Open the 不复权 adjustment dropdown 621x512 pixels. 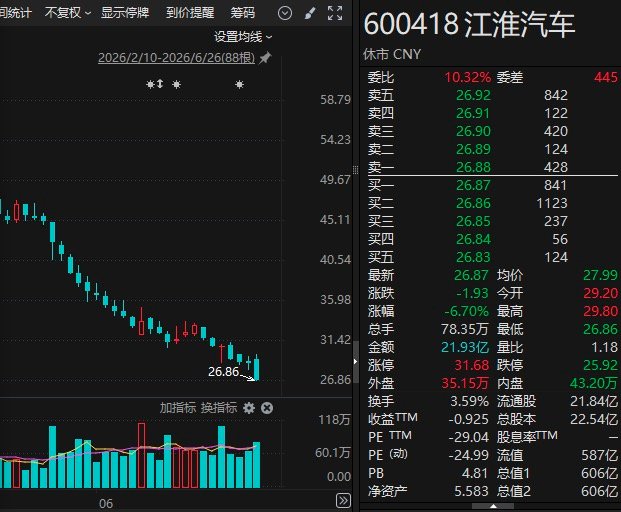[x=68, y=13]
